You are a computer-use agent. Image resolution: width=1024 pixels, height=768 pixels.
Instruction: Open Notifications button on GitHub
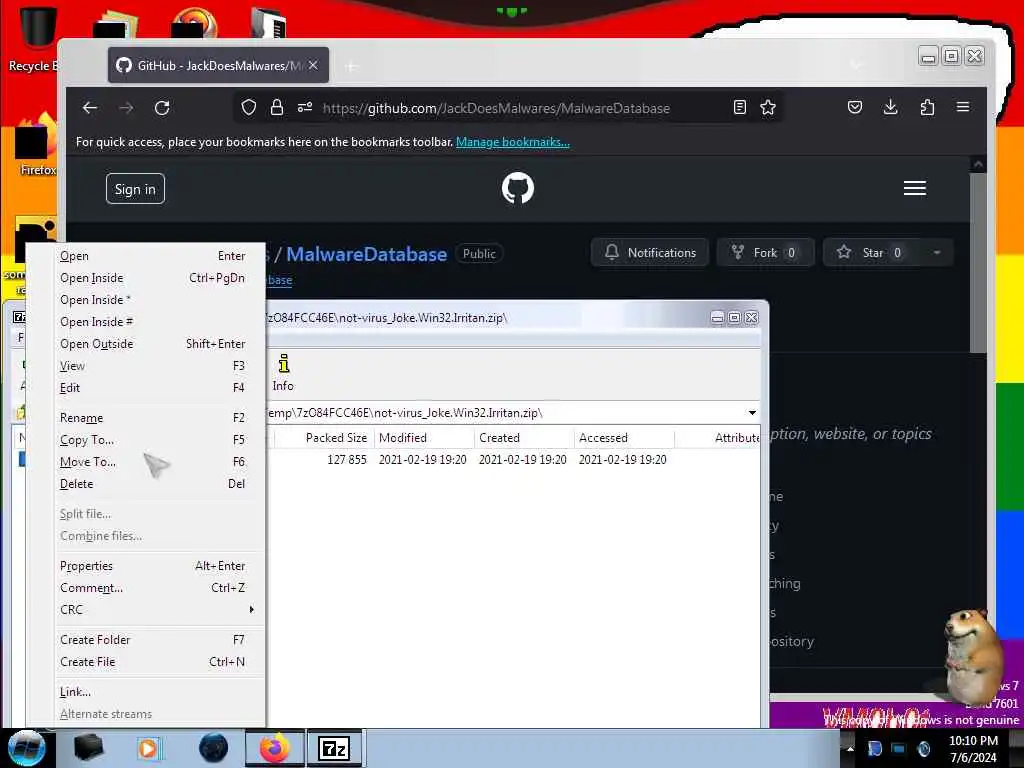[650, 253]
